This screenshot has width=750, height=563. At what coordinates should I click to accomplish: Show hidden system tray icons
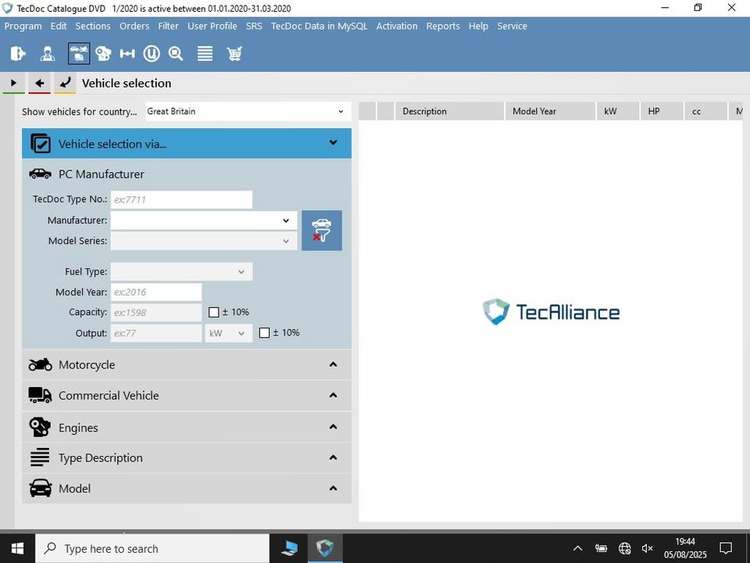coord(578,548)
